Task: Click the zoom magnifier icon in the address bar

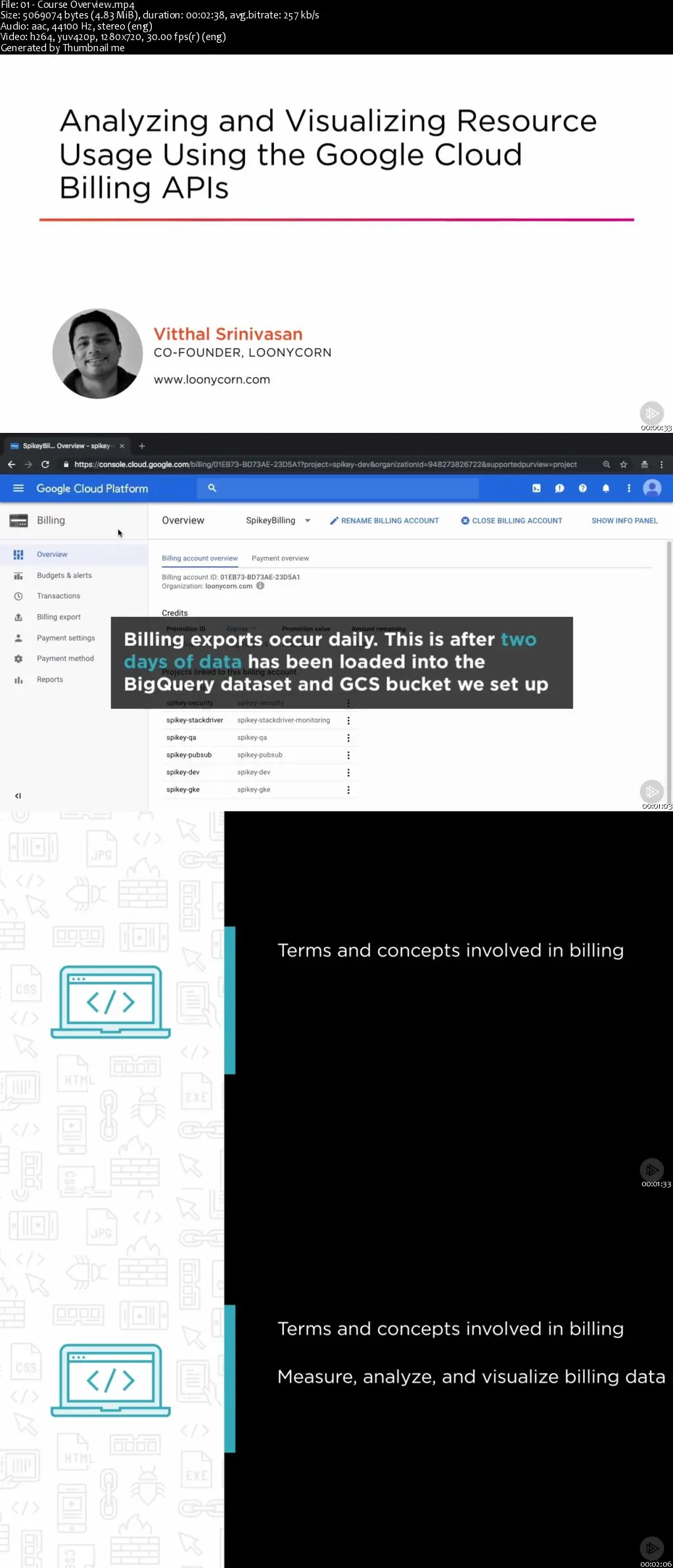Action: click(x=607, y=464)
